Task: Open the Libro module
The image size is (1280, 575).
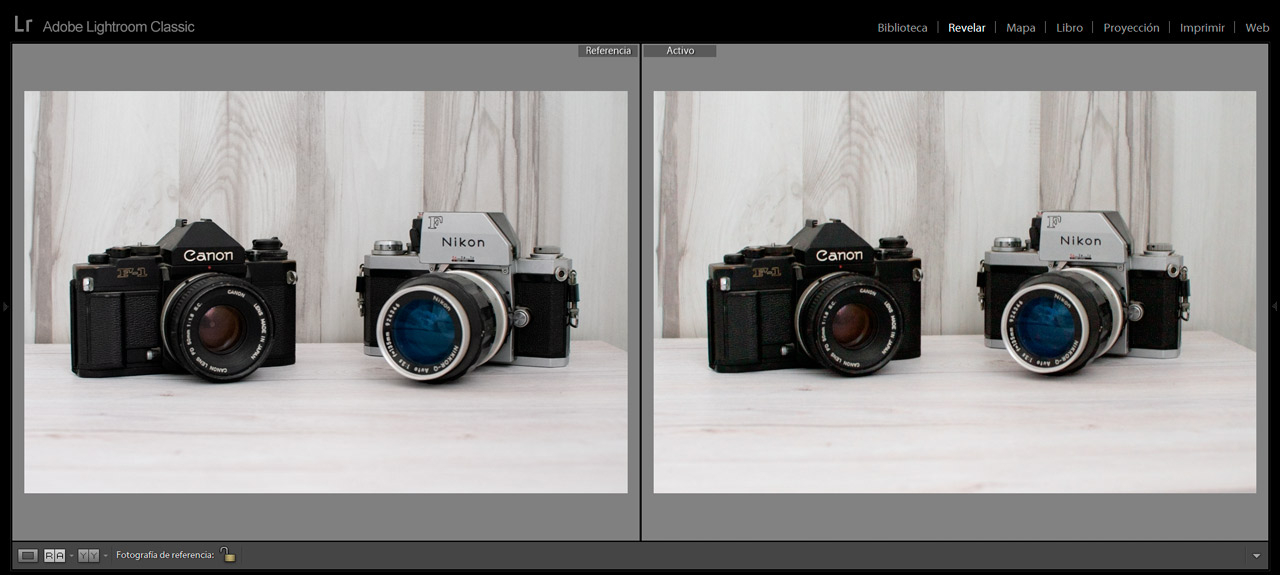Action: [x=1069, y=28]
